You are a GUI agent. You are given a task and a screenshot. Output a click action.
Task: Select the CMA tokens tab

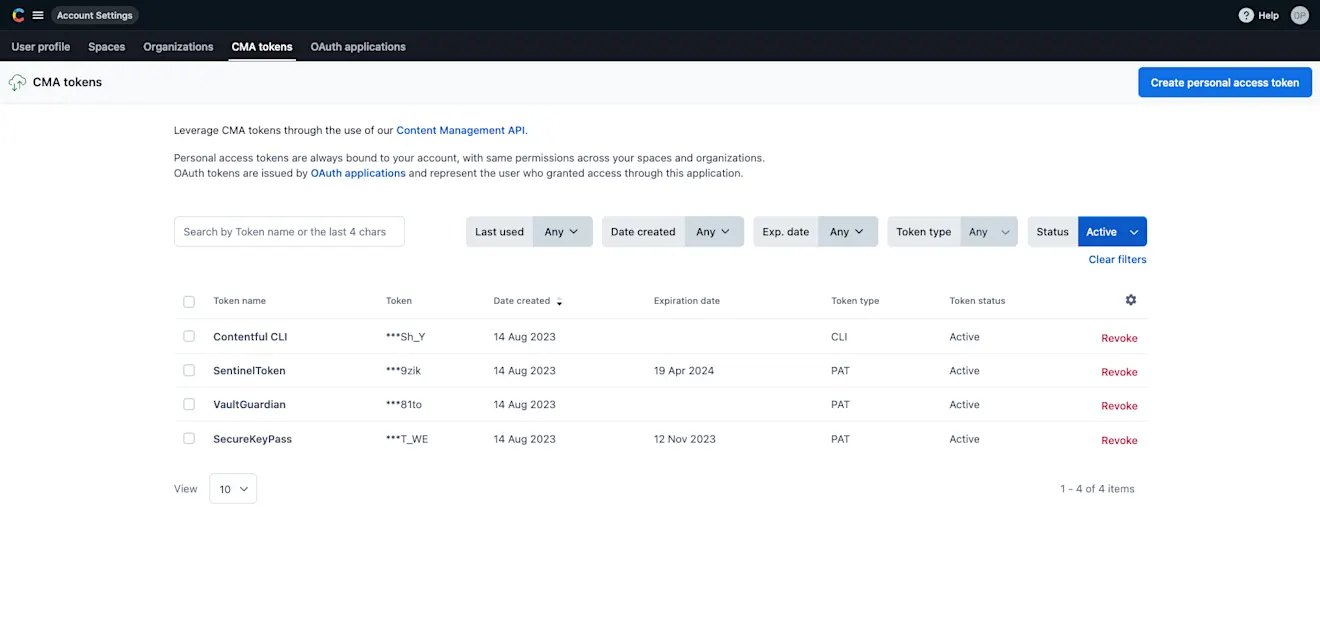[x=262, y=47]
